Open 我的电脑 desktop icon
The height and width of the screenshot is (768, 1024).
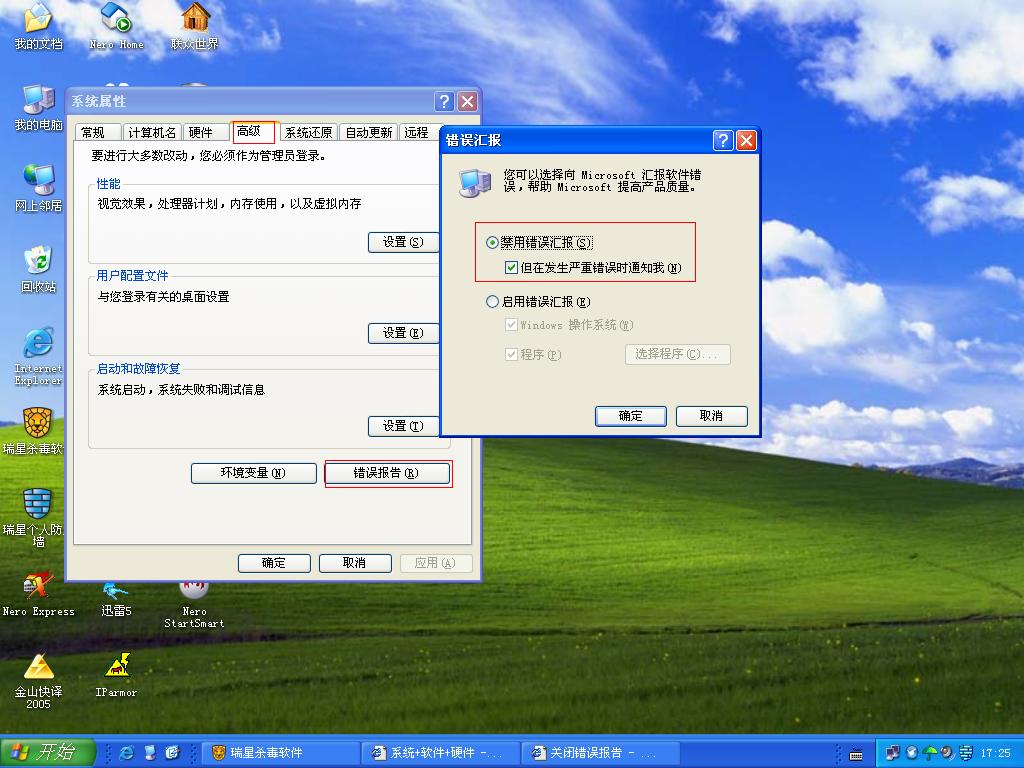point(38,107)
